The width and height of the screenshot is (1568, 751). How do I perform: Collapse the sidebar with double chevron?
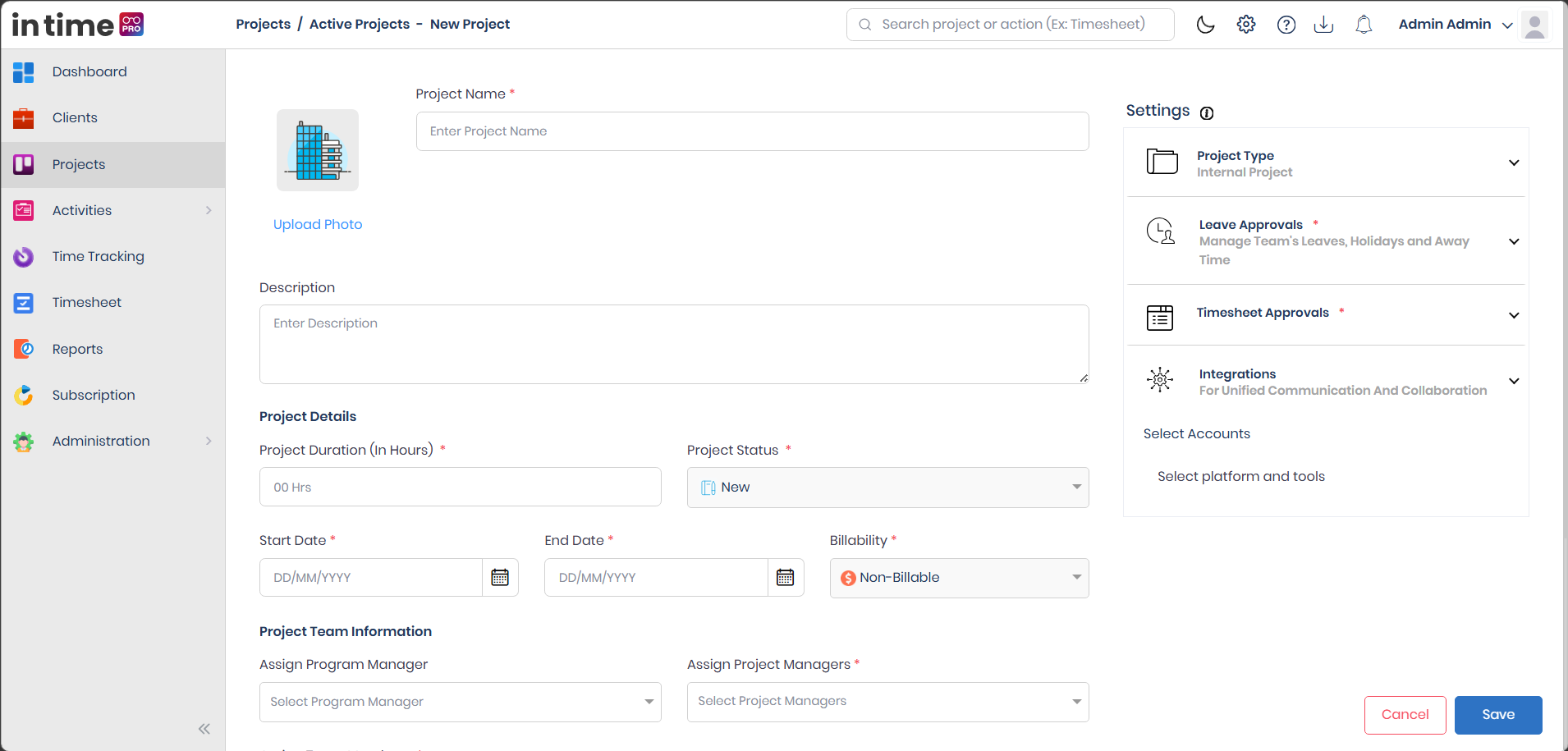[x=204, y=729]
